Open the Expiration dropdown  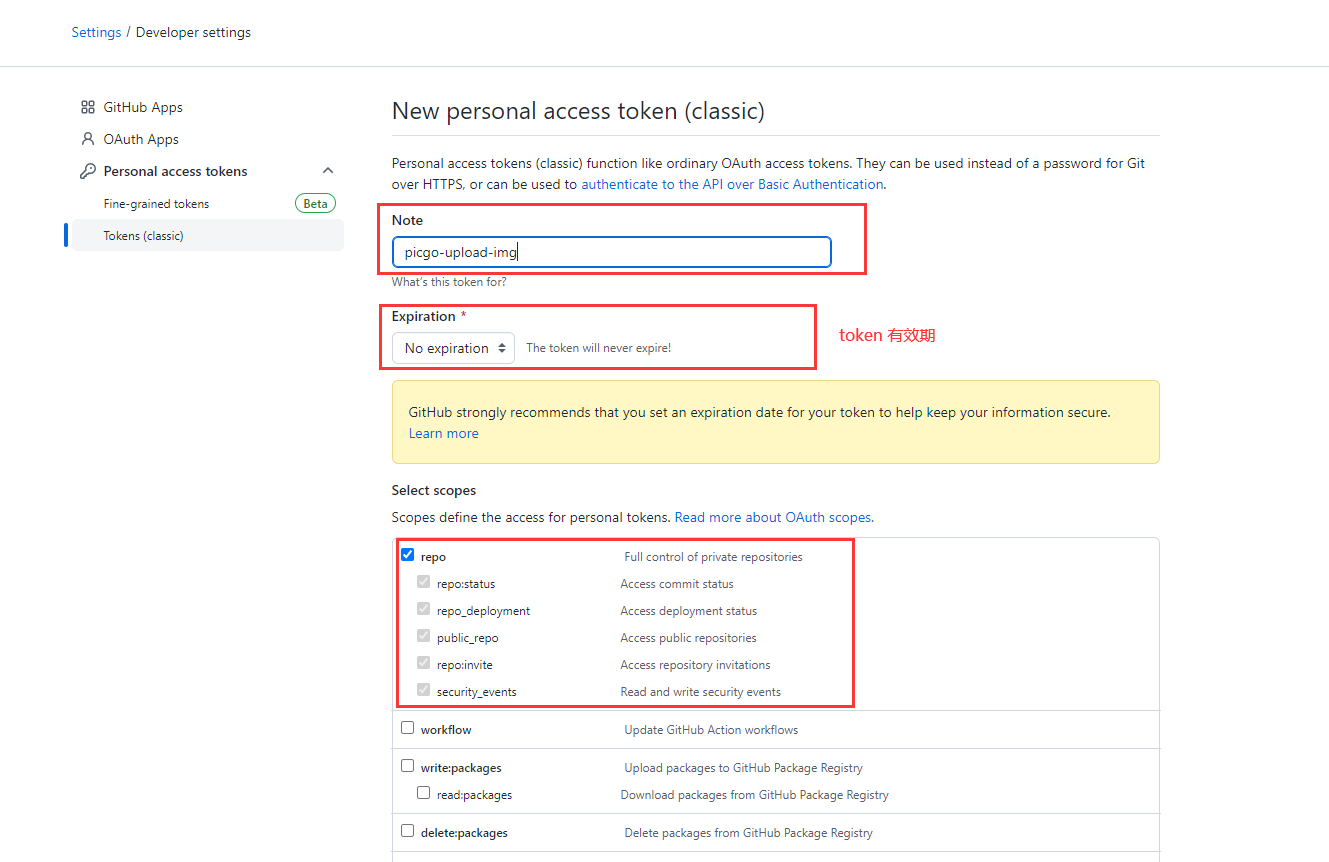[453, 348]
